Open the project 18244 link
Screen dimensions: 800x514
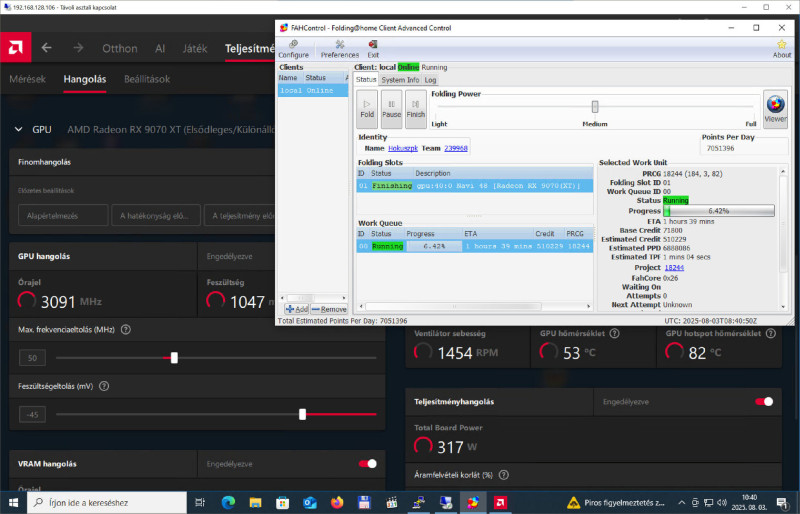(674, 268)
